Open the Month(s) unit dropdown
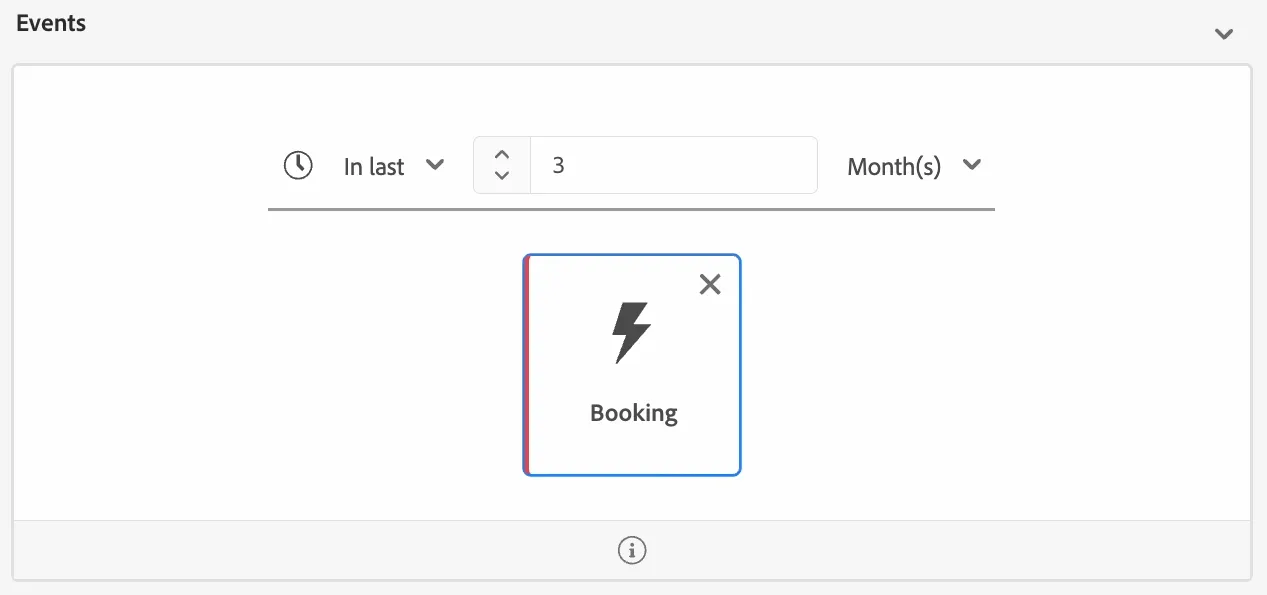 click(914, 166)
